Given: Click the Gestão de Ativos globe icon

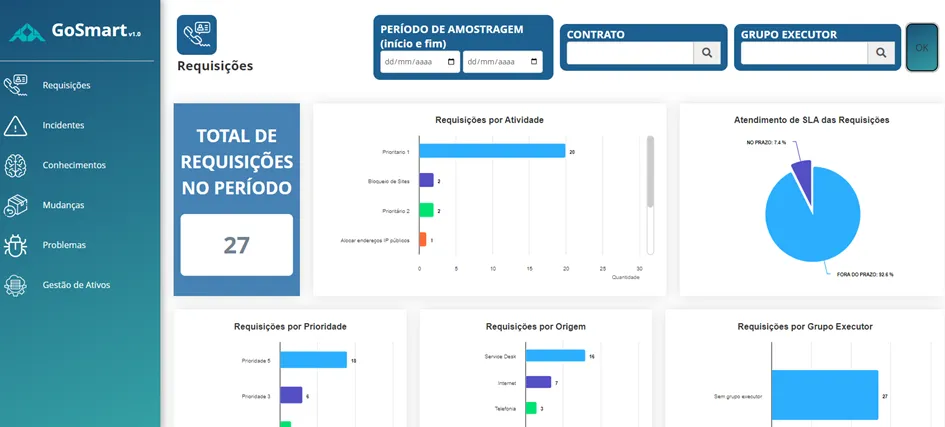Looking at the screenshot, I should coord(15,285).
